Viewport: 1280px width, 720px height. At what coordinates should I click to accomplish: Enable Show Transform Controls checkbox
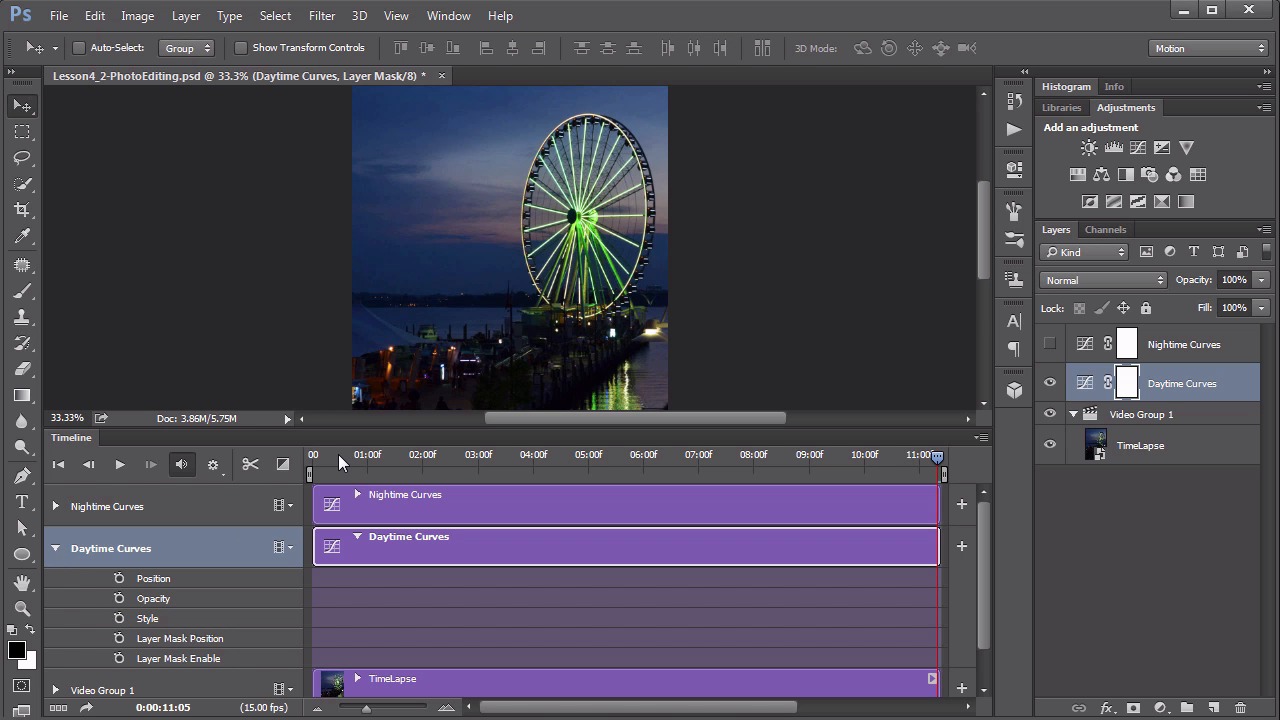(240, 48)
